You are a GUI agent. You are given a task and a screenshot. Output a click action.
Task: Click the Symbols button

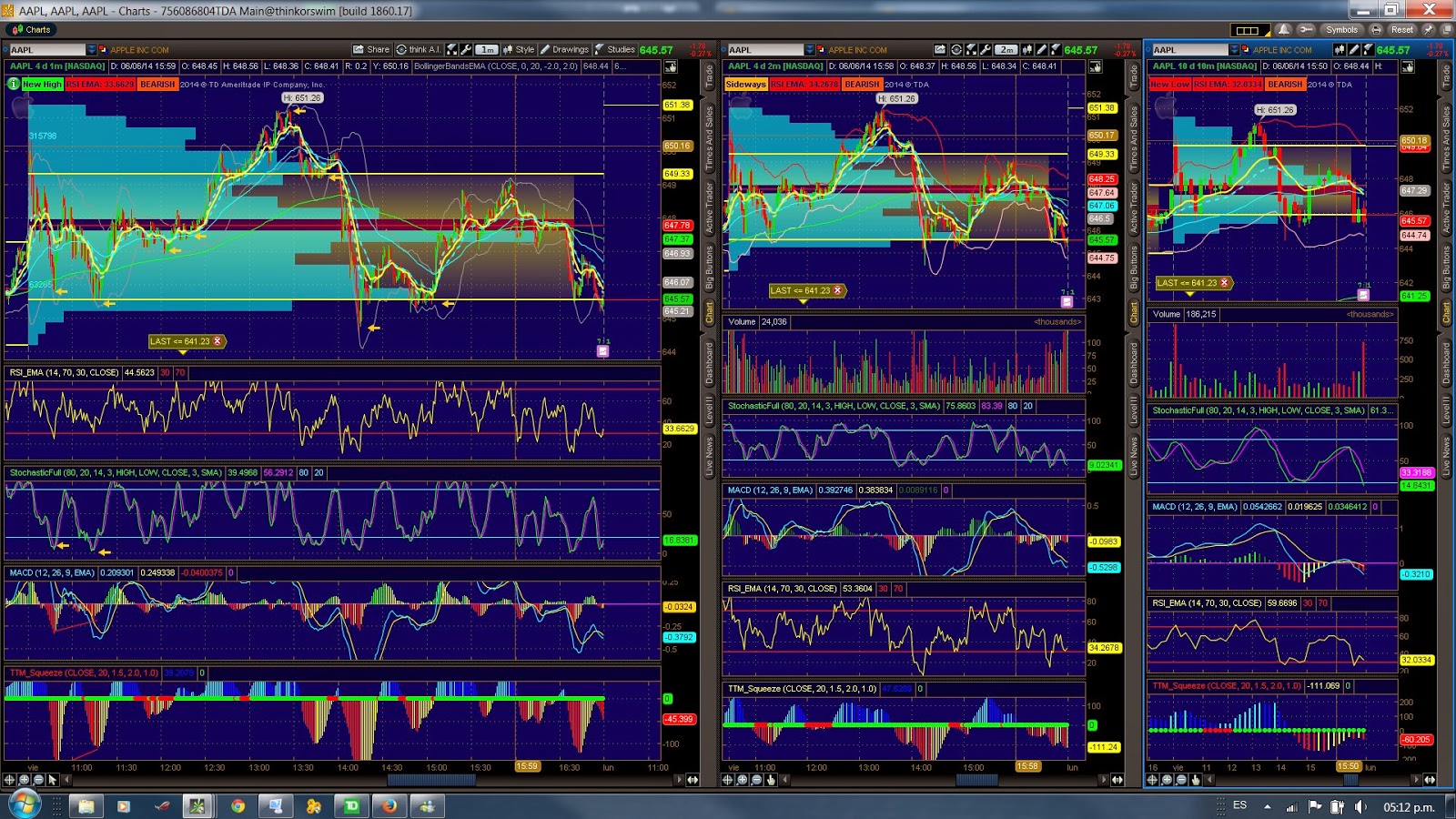point(1341,29)
